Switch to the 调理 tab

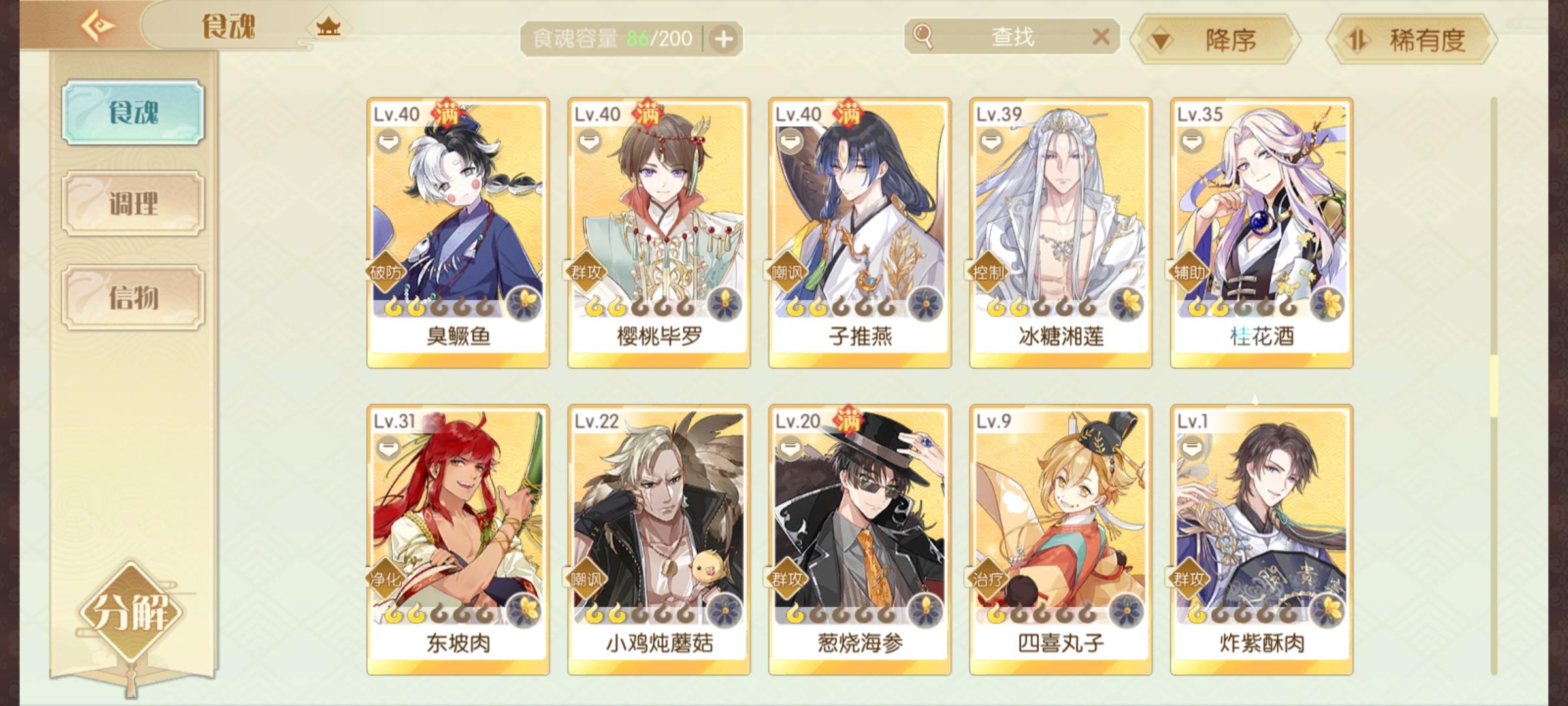click(133, 204)
